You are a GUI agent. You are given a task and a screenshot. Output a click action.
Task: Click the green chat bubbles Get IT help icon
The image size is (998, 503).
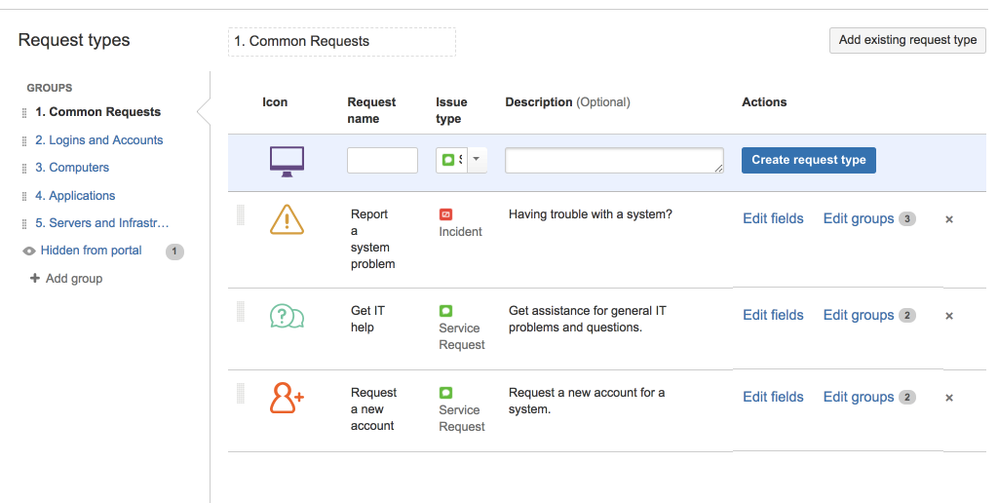click(287, 317)
